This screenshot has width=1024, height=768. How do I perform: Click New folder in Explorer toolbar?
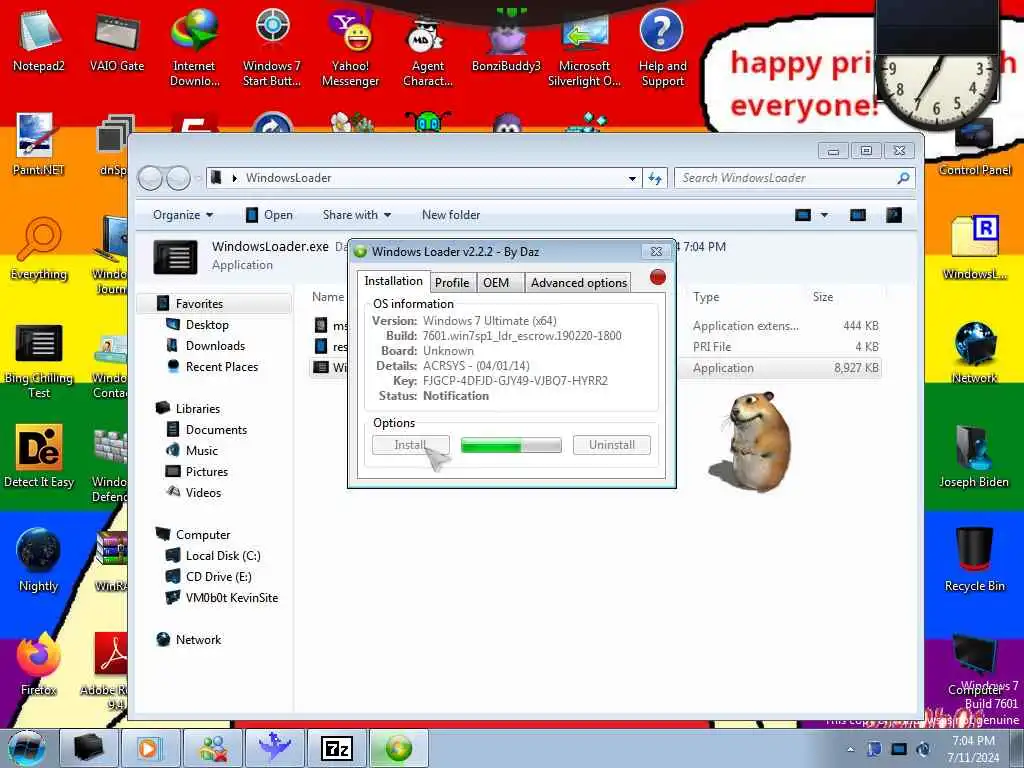[451, 215]
